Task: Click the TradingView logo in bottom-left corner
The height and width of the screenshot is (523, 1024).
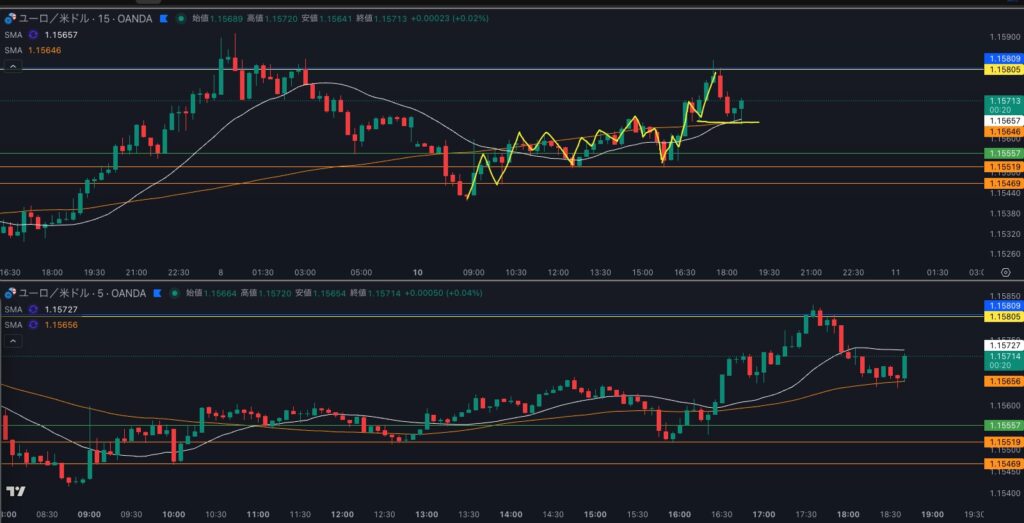Action: click(x=15, y=492)
